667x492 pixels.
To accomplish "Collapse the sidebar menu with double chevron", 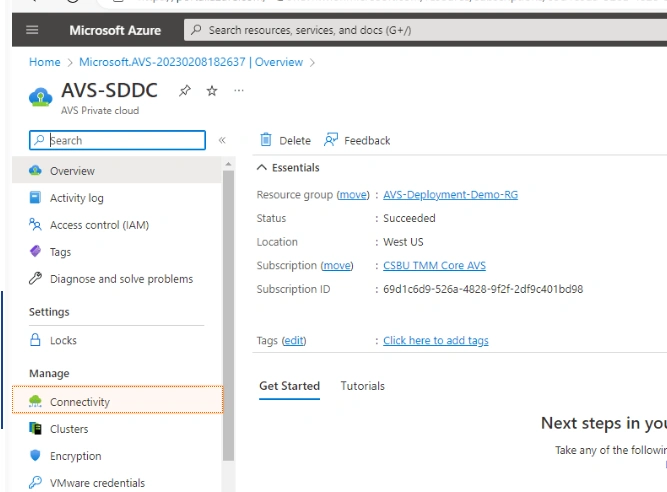I will 222,140.
